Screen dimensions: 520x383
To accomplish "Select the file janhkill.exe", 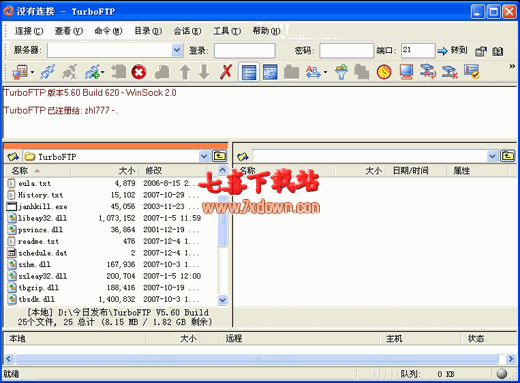I will tap(37, 207).
